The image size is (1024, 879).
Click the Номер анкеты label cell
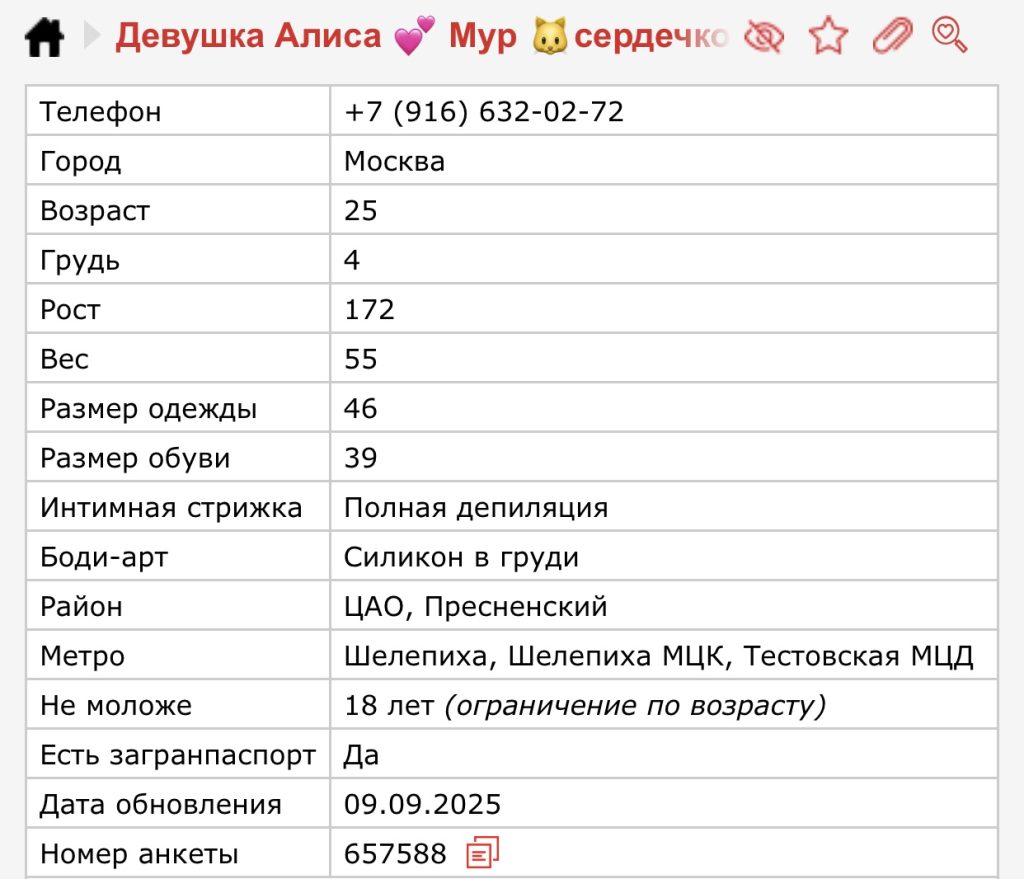tap(139, 854)
